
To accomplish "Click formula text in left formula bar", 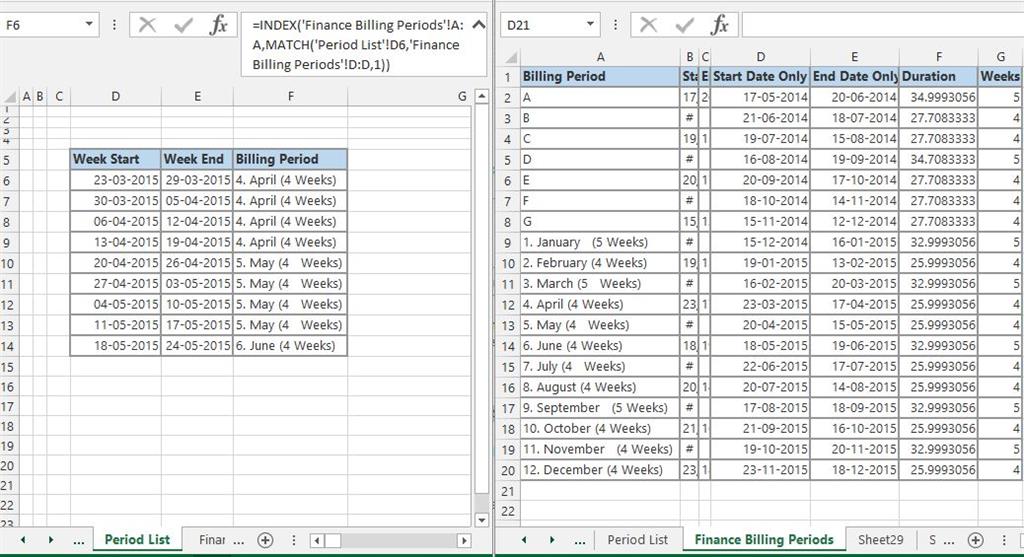I will tap(358, 44).
